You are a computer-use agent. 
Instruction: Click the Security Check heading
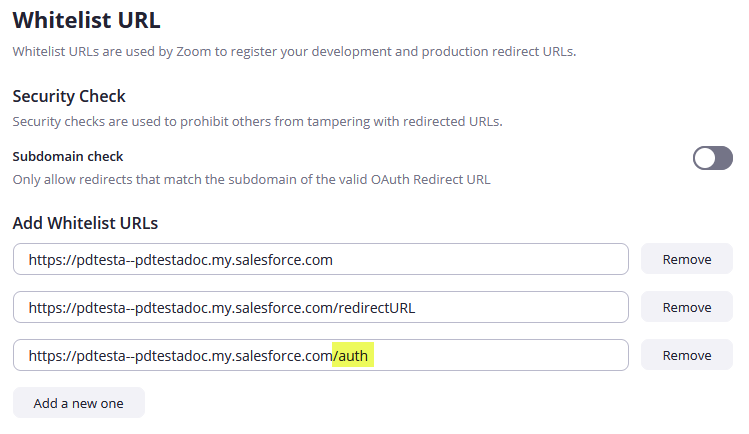pos(69,97)
